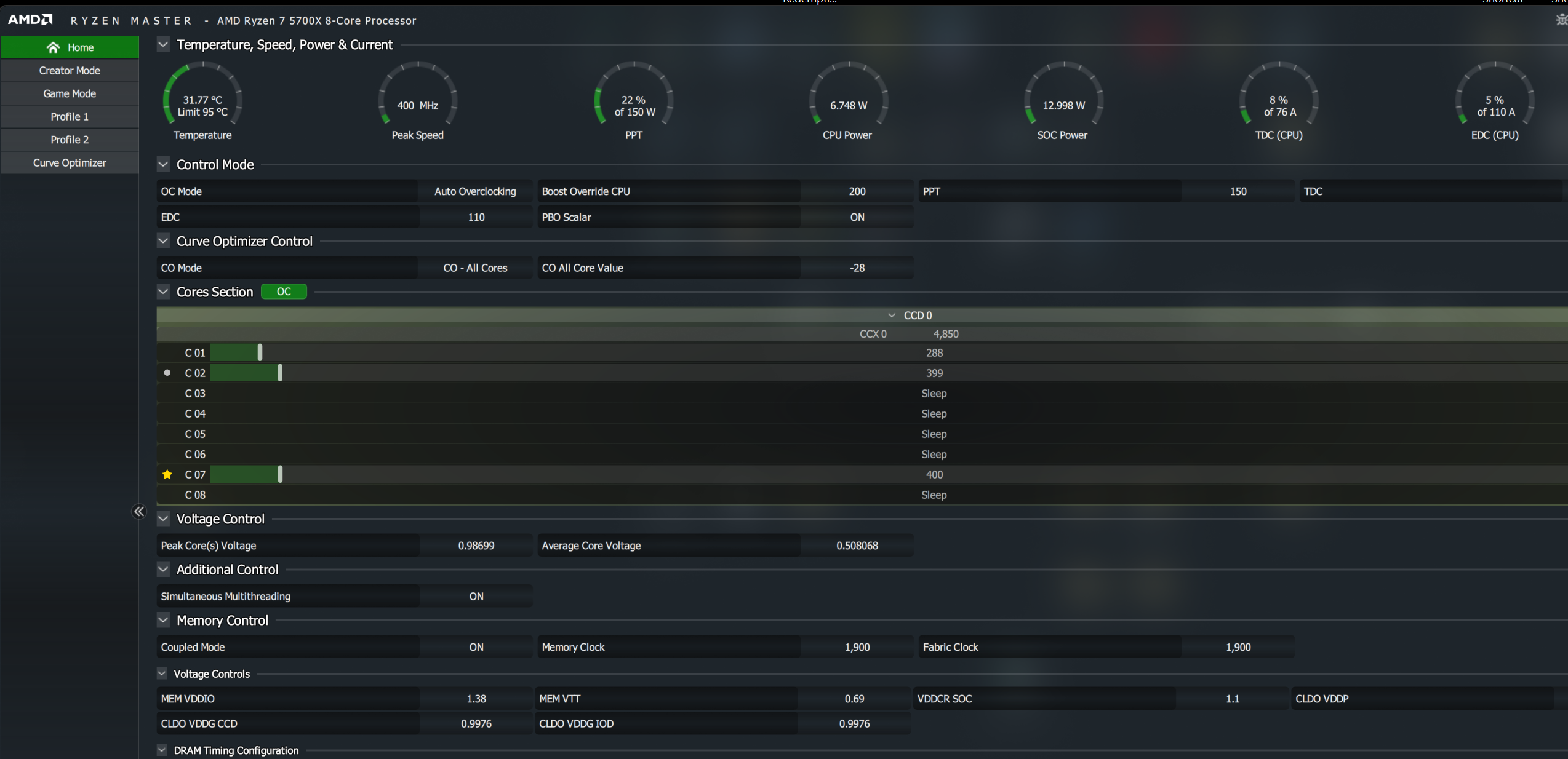Collapse Temperature, Speed, Power & Current section

163,44
